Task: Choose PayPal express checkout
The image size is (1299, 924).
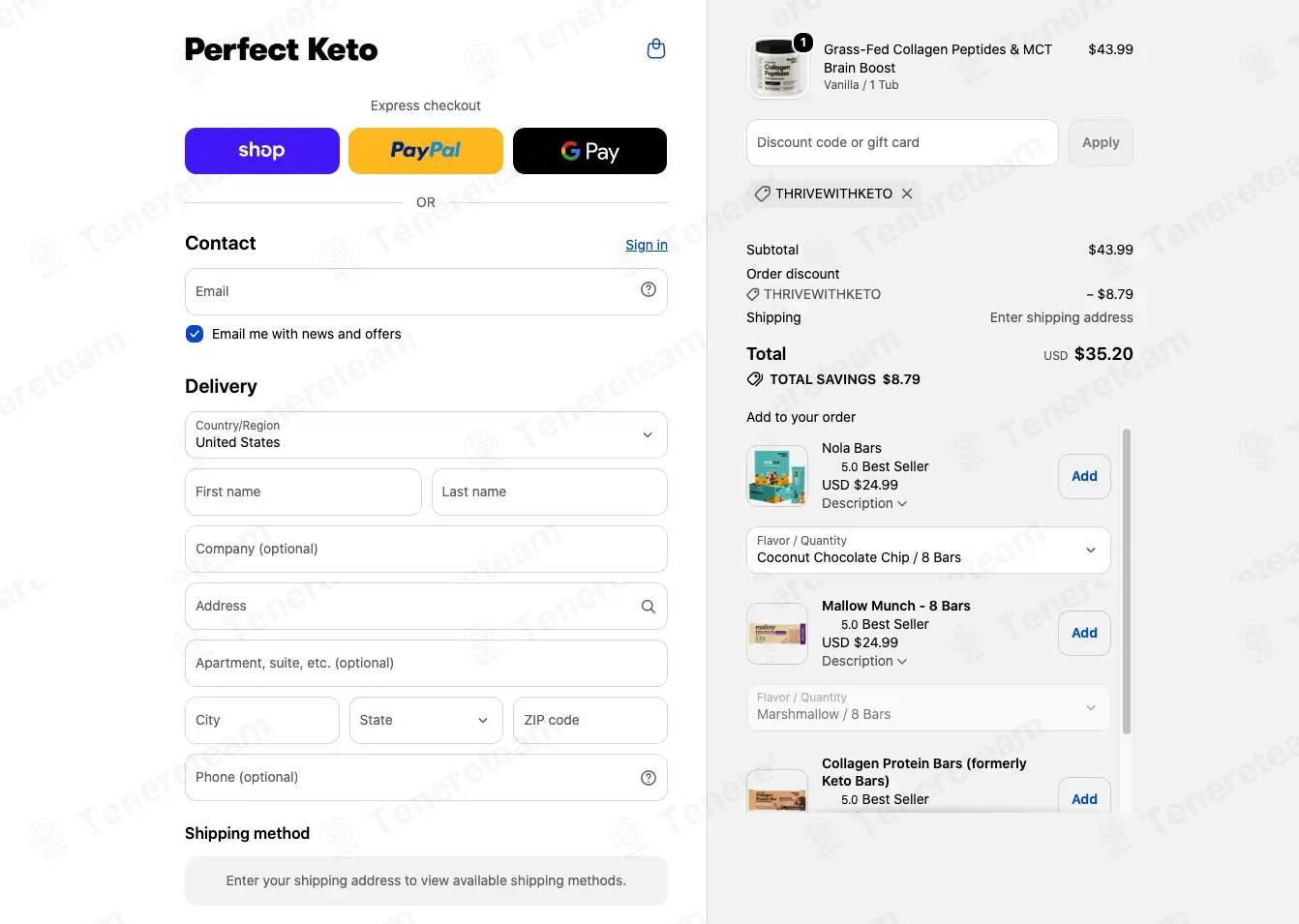Action: tap(426, 151)
